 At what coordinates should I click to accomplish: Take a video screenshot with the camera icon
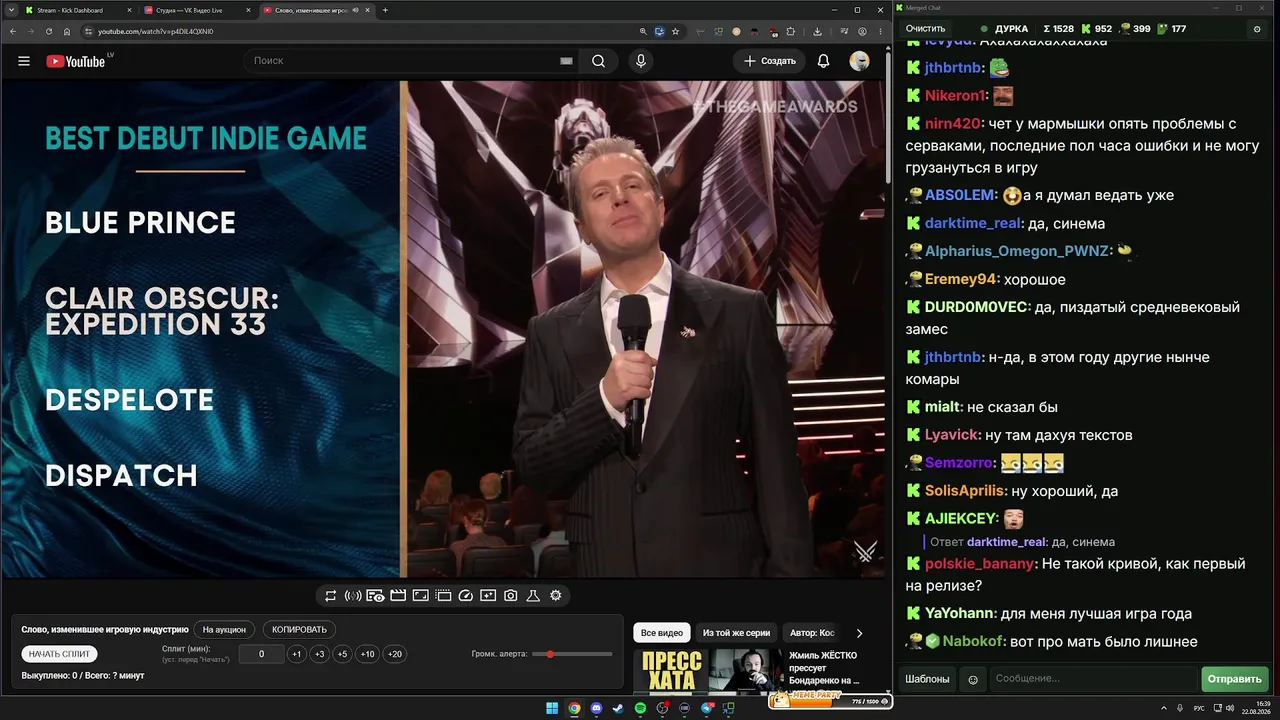511,596
